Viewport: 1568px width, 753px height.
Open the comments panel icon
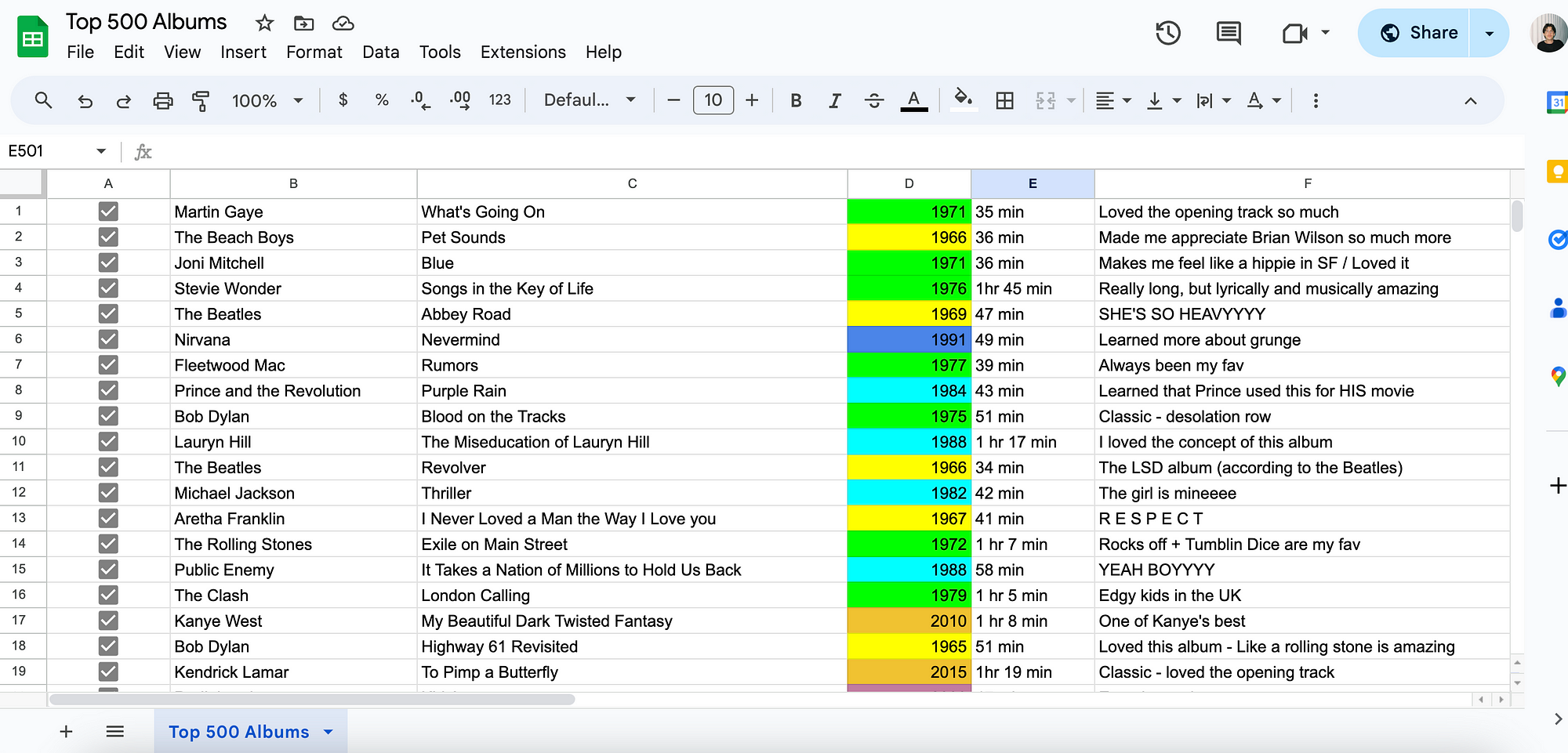coord(1229,33)
